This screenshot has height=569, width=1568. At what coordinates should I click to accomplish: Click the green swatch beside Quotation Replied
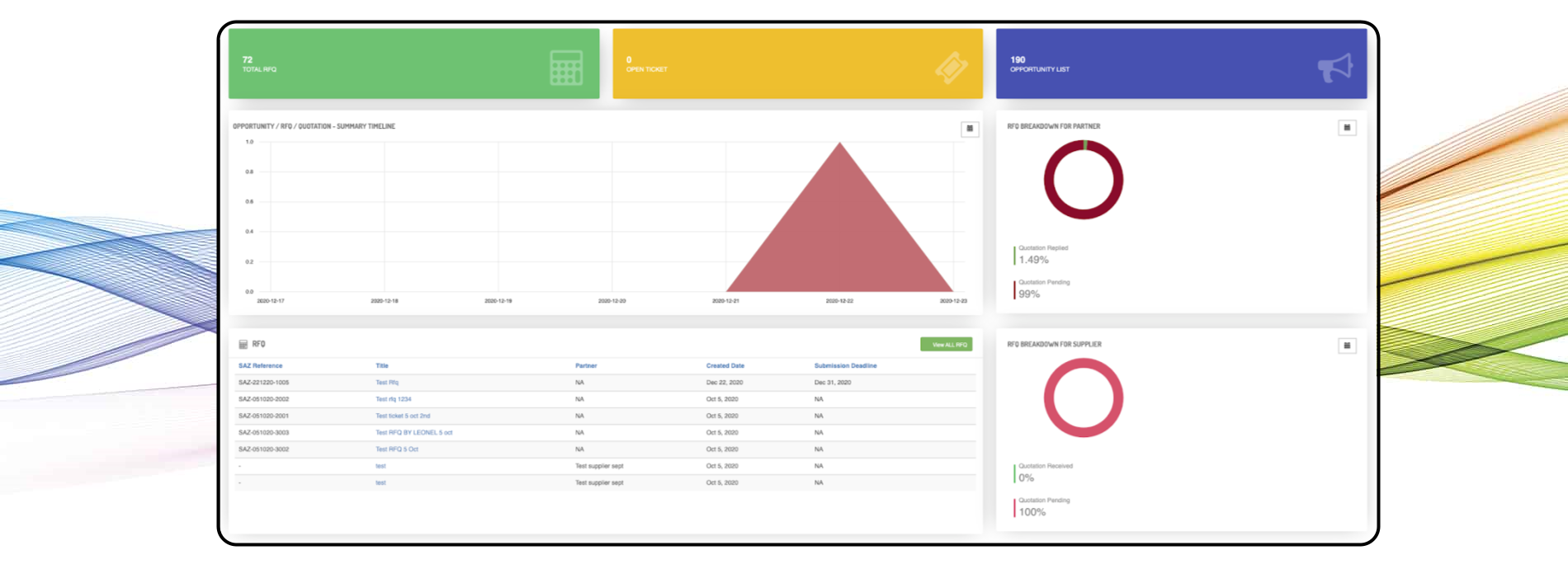coord(1014,255)
